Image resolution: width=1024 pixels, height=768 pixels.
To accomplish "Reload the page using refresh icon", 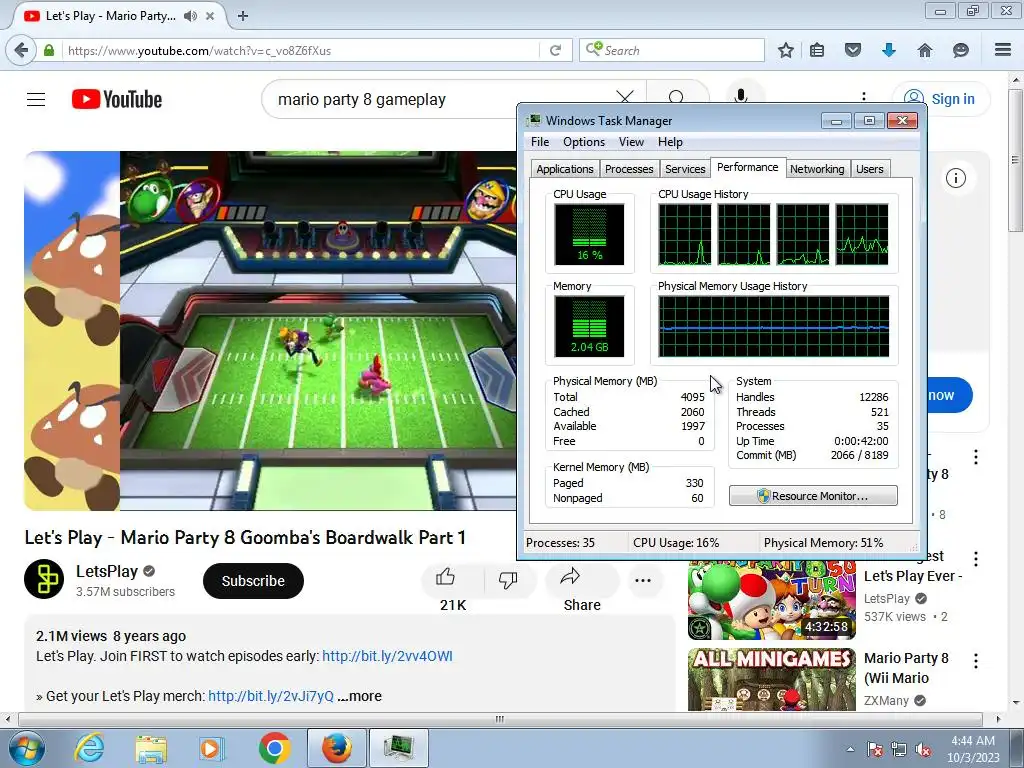I will coord(555,50).
